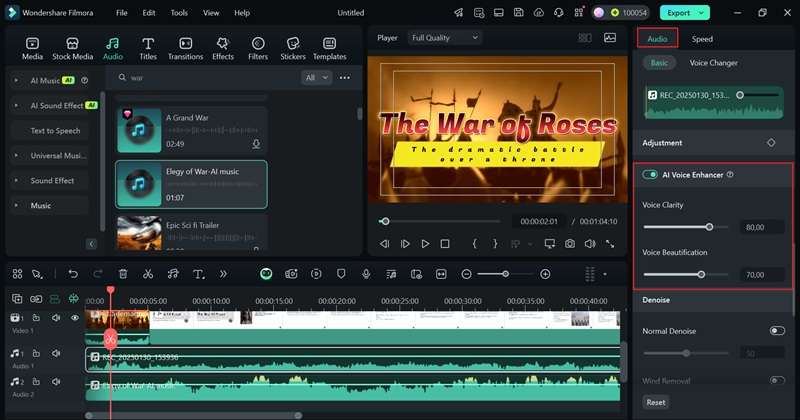
Task: Zoom in the timeline with plus icon
Action: (545, 274)
